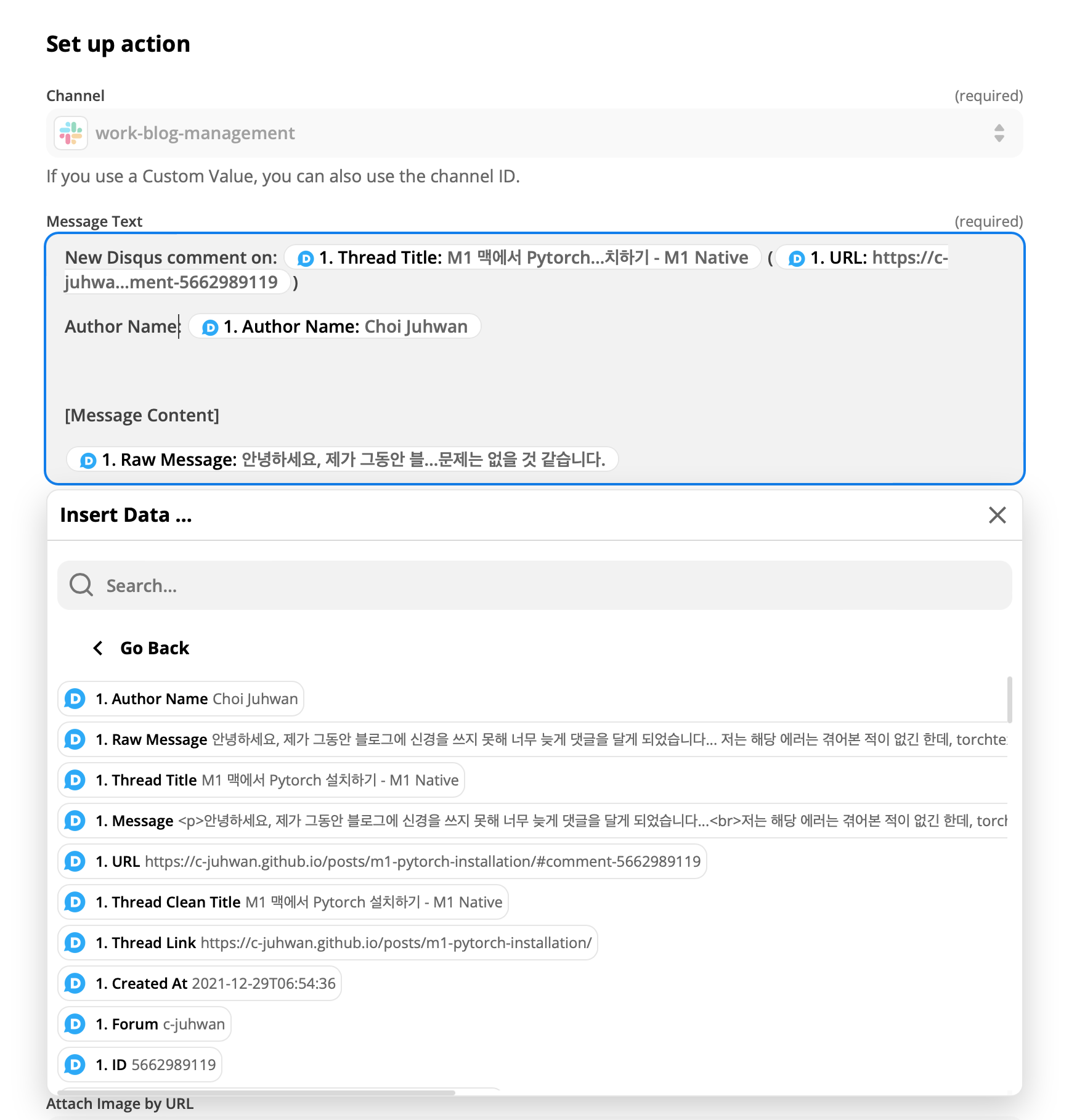Click the Disqus icon on the Forum pill
Screen dimensions: 1077x1120
[75, 1024]
